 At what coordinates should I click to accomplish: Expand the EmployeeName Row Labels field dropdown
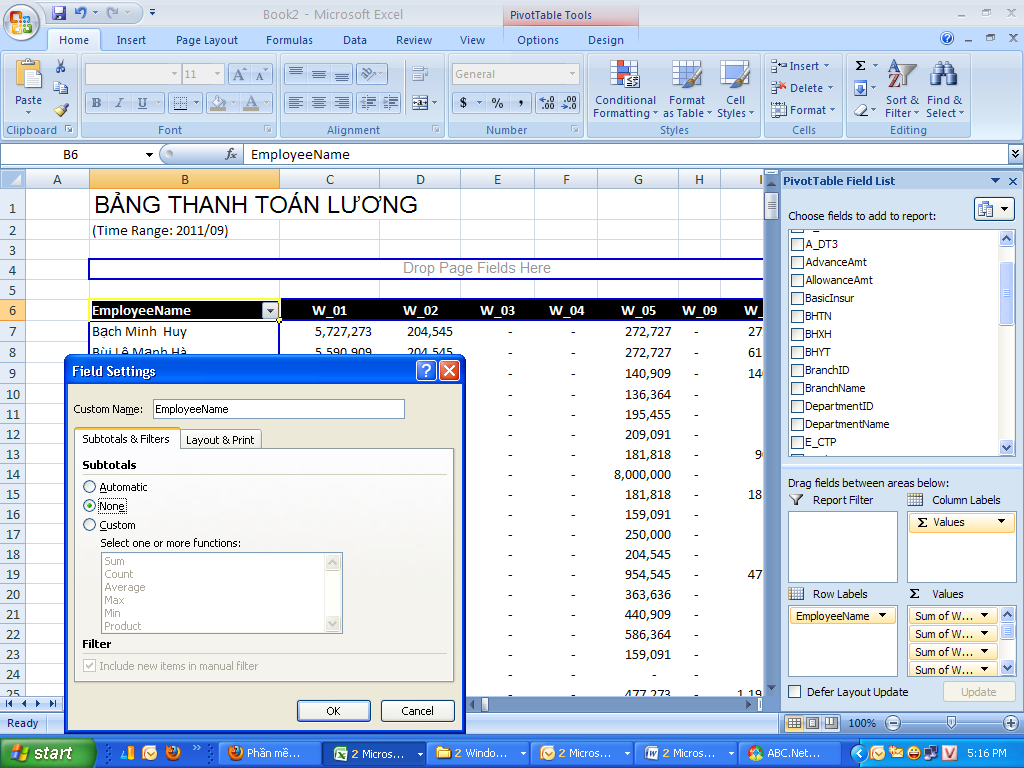coord(883,616)
